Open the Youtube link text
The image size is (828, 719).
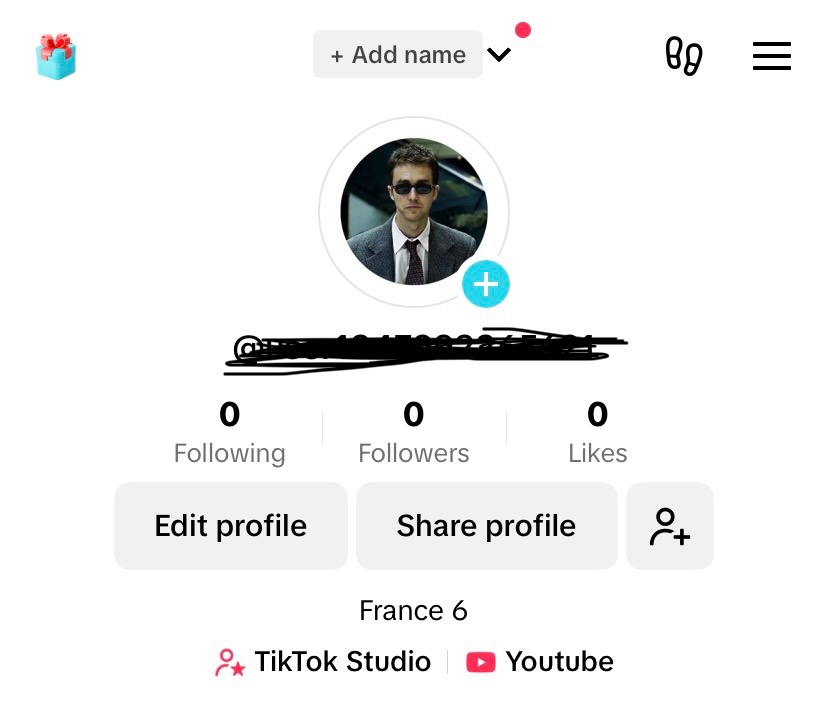559,661
